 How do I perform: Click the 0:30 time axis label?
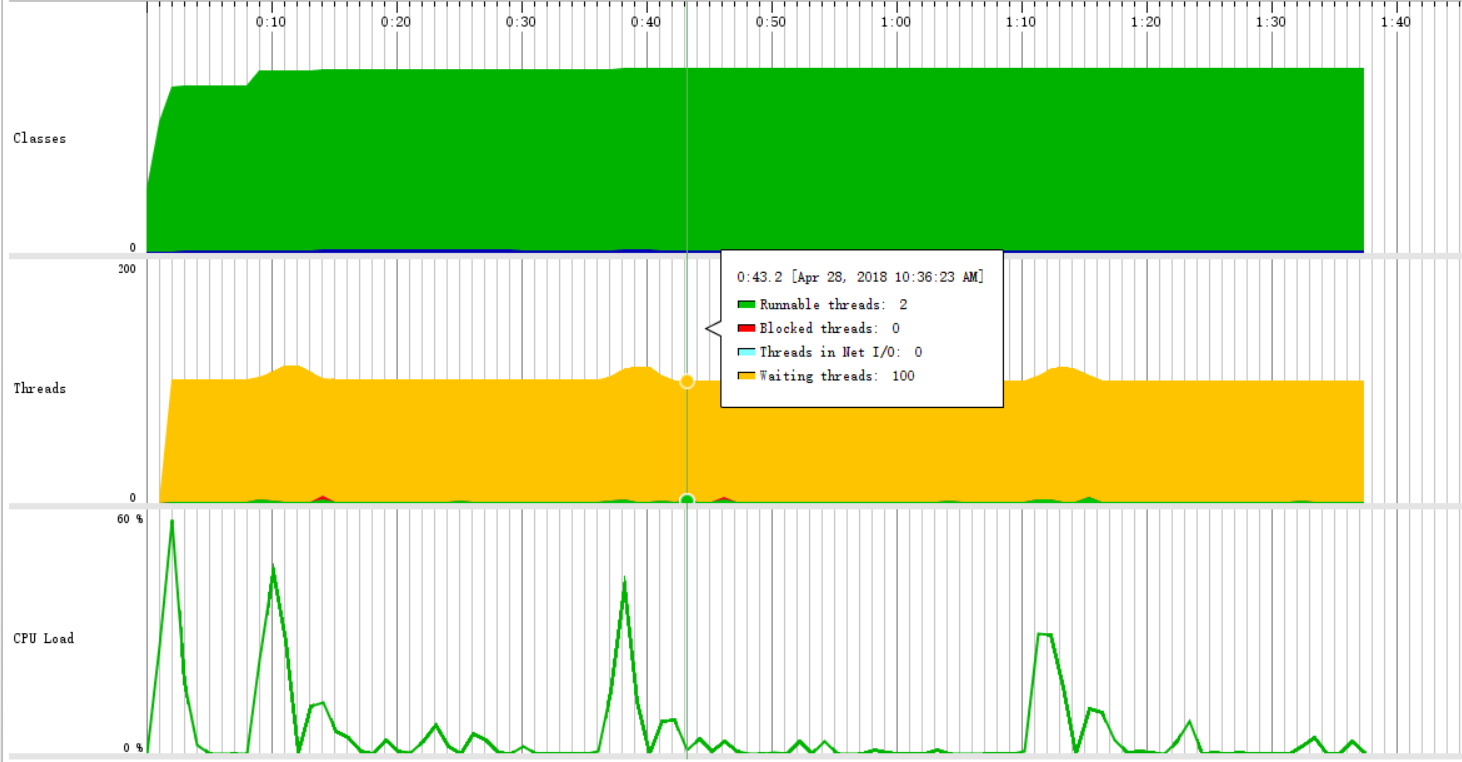(520, 22)
